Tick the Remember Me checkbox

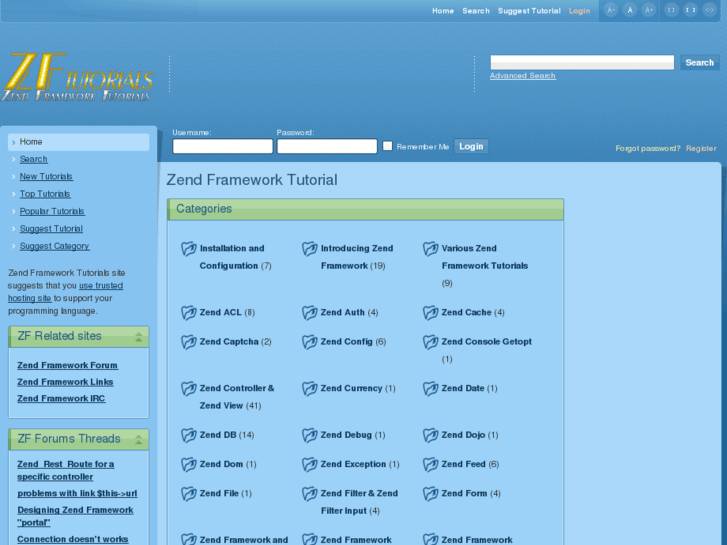[388, 146]
